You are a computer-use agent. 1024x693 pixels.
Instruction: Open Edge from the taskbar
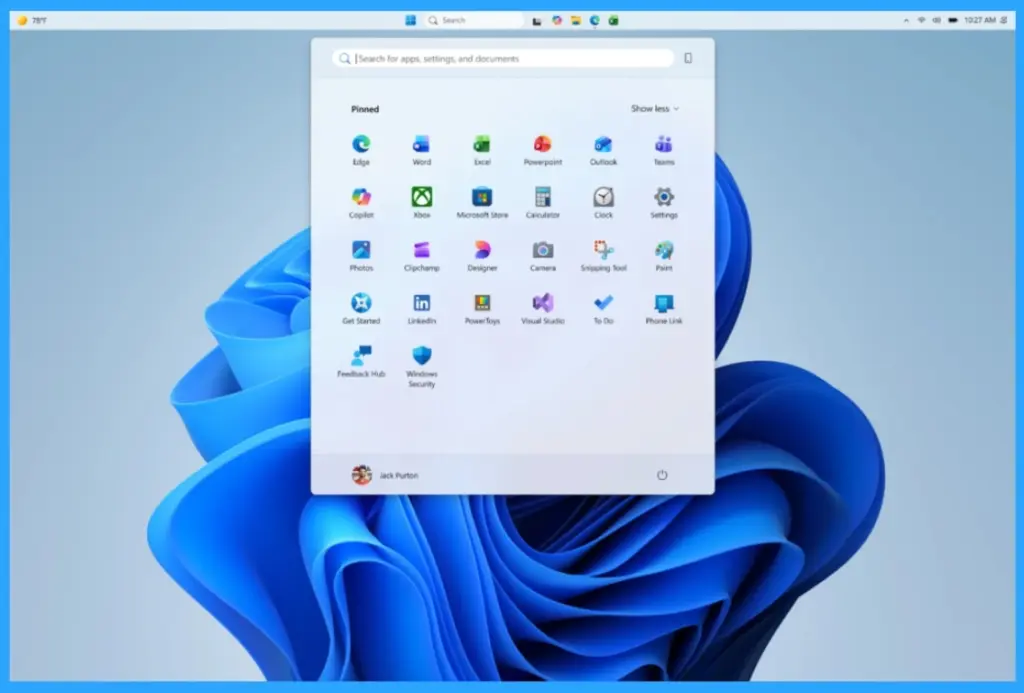pyautogui.click(x=594, y=20)
